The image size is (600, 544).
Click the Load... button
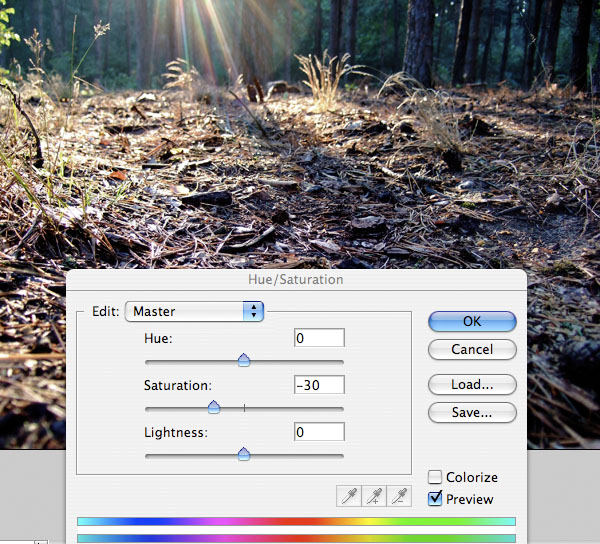tap(472, 384)
